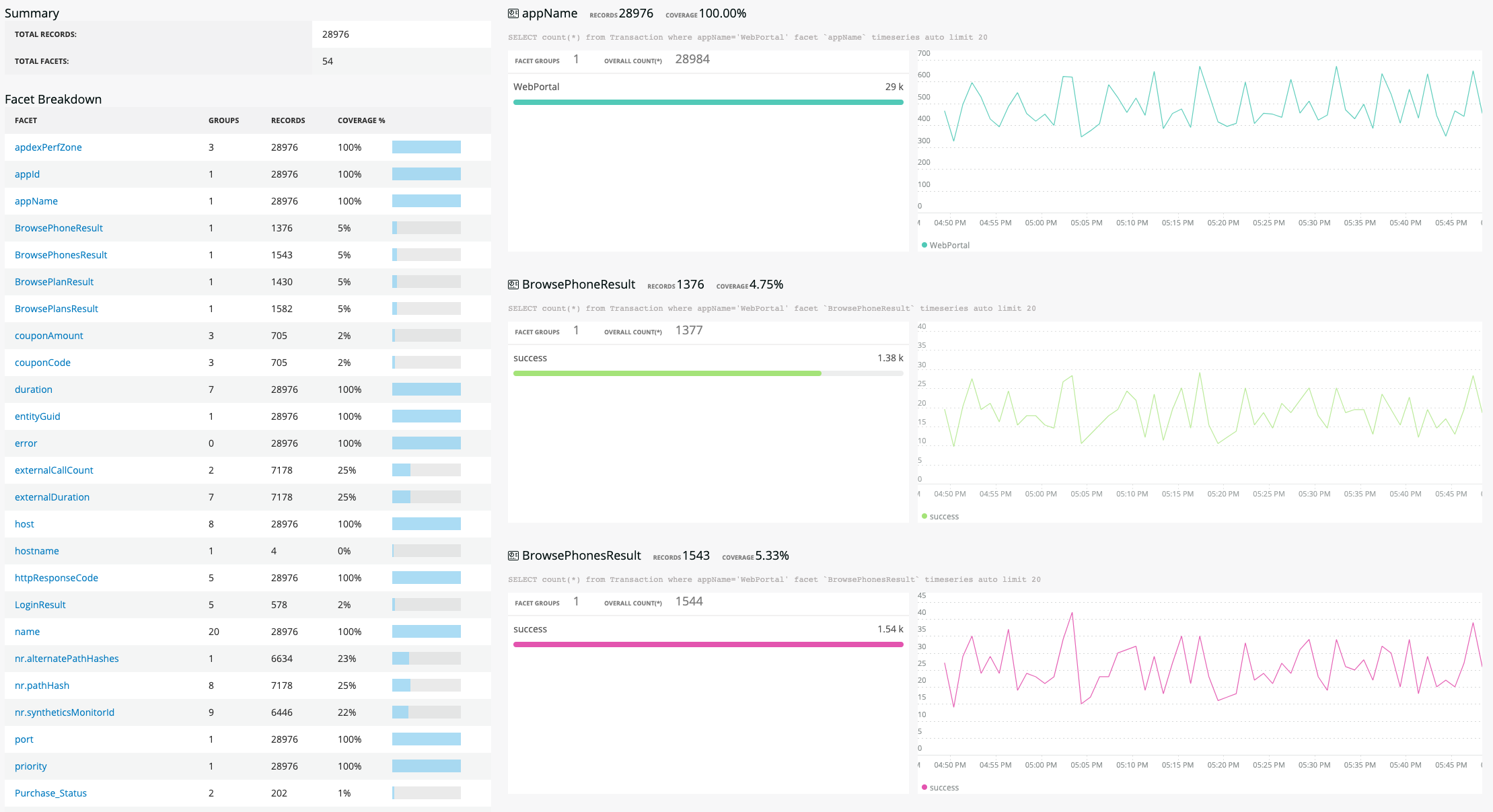Image resolution: width=1493 pixels, height=812 pixels.
Task: Click the Purchase_Status facet link
Action: tap(50, 793)
